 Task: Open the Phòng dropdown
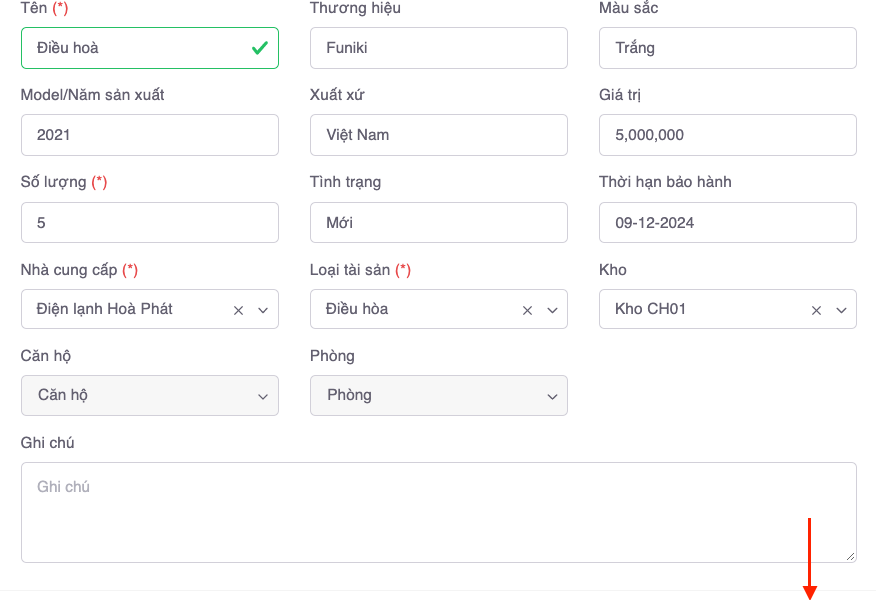click(438, 395)
